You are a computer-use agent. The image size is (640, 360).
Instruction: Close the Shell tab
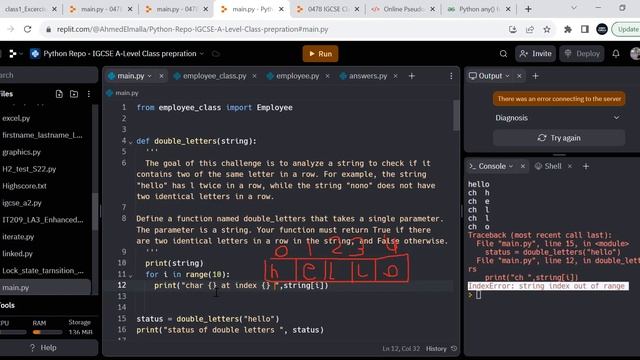point(570,166)
